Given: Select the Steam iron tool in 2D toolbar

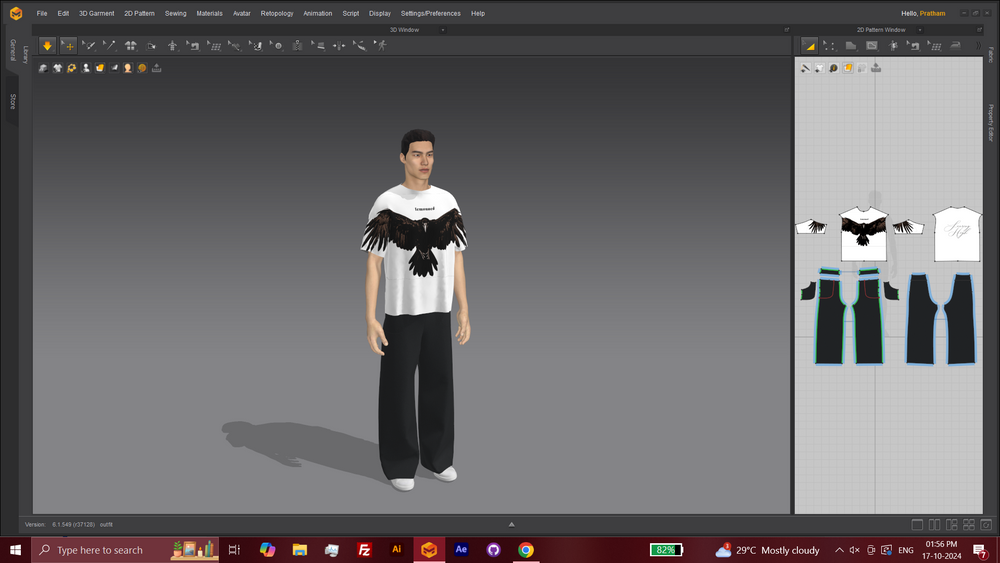Looking at the screenshot, I should [x=955, y=46].
